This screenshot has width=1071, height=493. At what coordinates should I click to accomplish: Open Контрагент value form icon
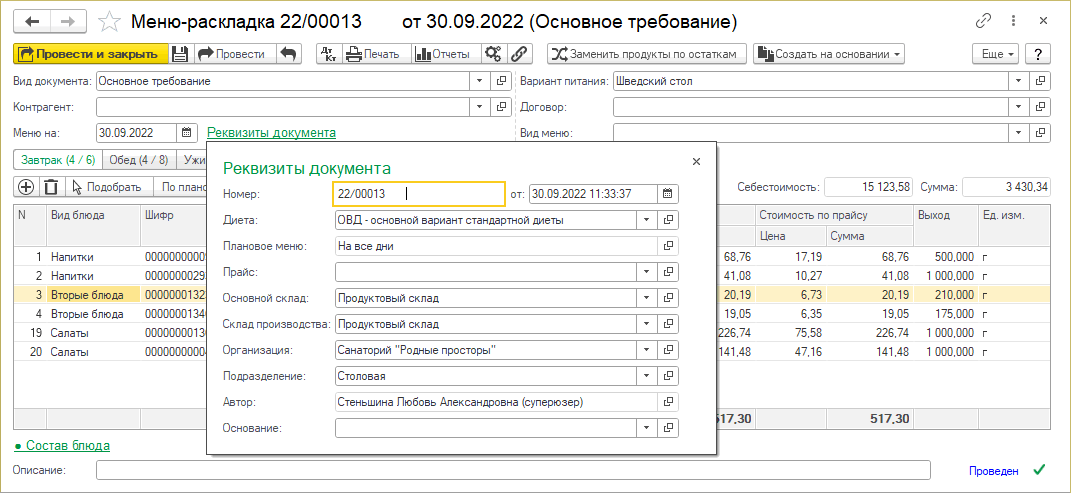[501, 107]
